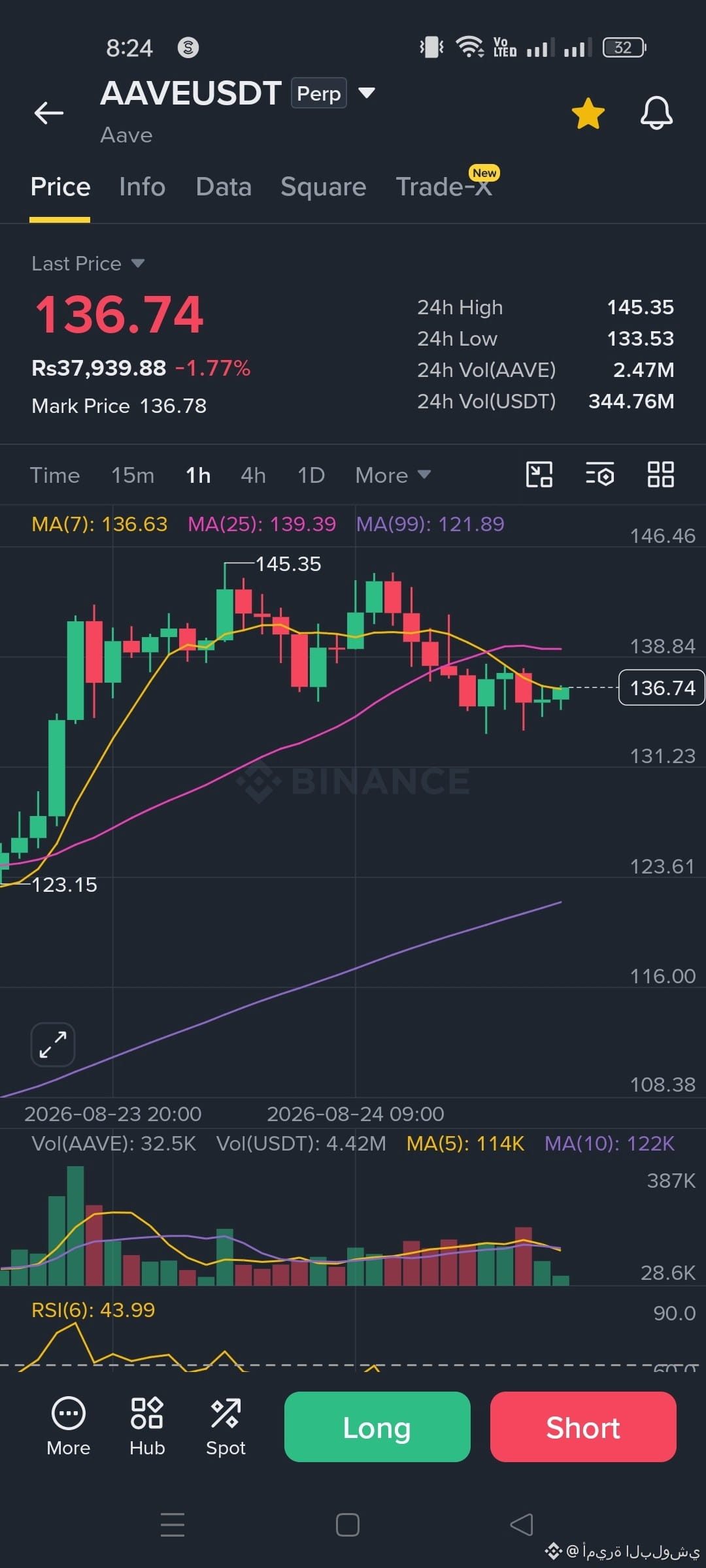The height and width of the screenshot is (1568, 706).
Task: Tap the 24h Vol(AAVE) 2.47M value
Action: click(644, 370)
